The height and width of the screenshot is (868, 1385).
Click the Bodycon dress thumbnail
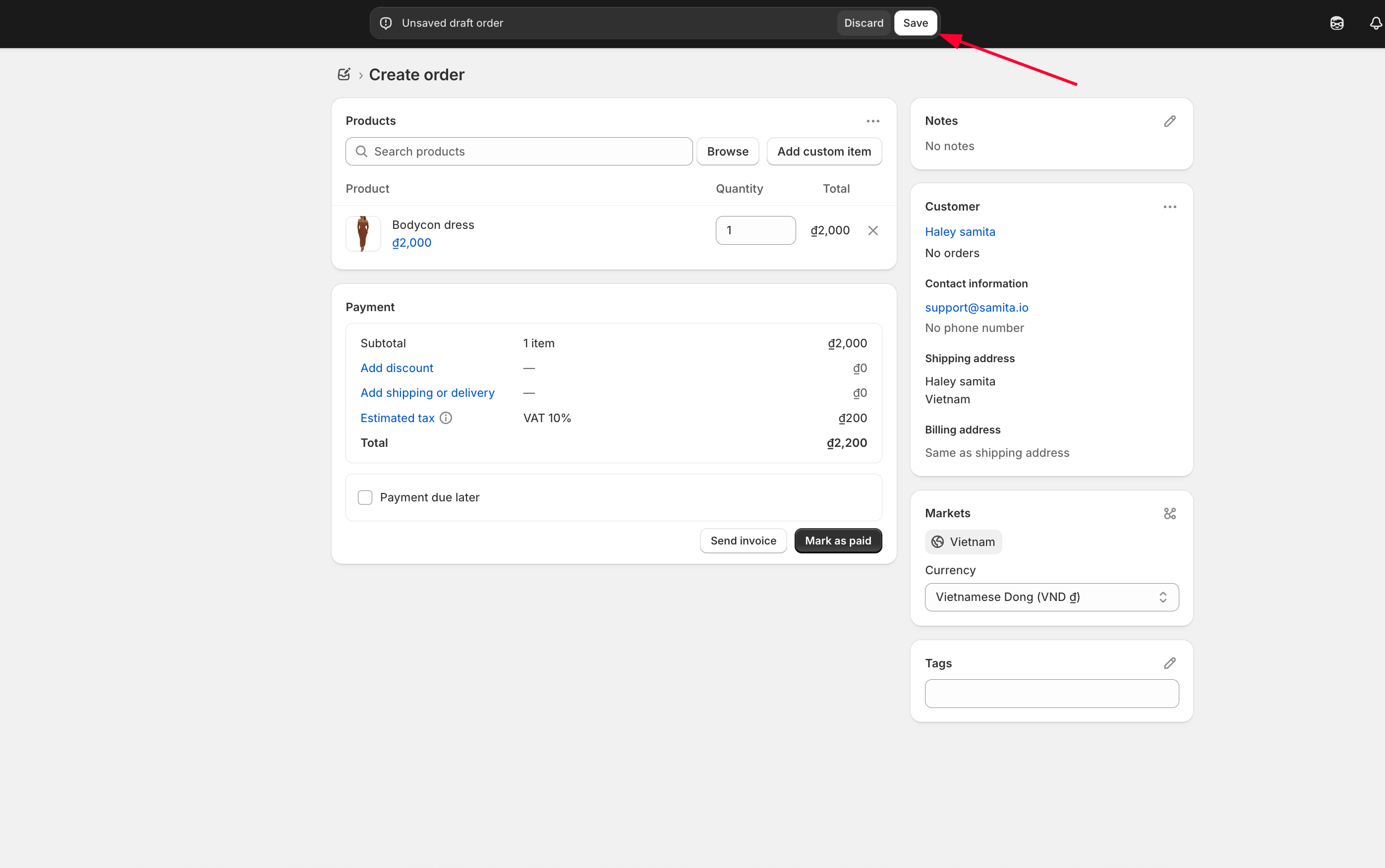(363, 234)
